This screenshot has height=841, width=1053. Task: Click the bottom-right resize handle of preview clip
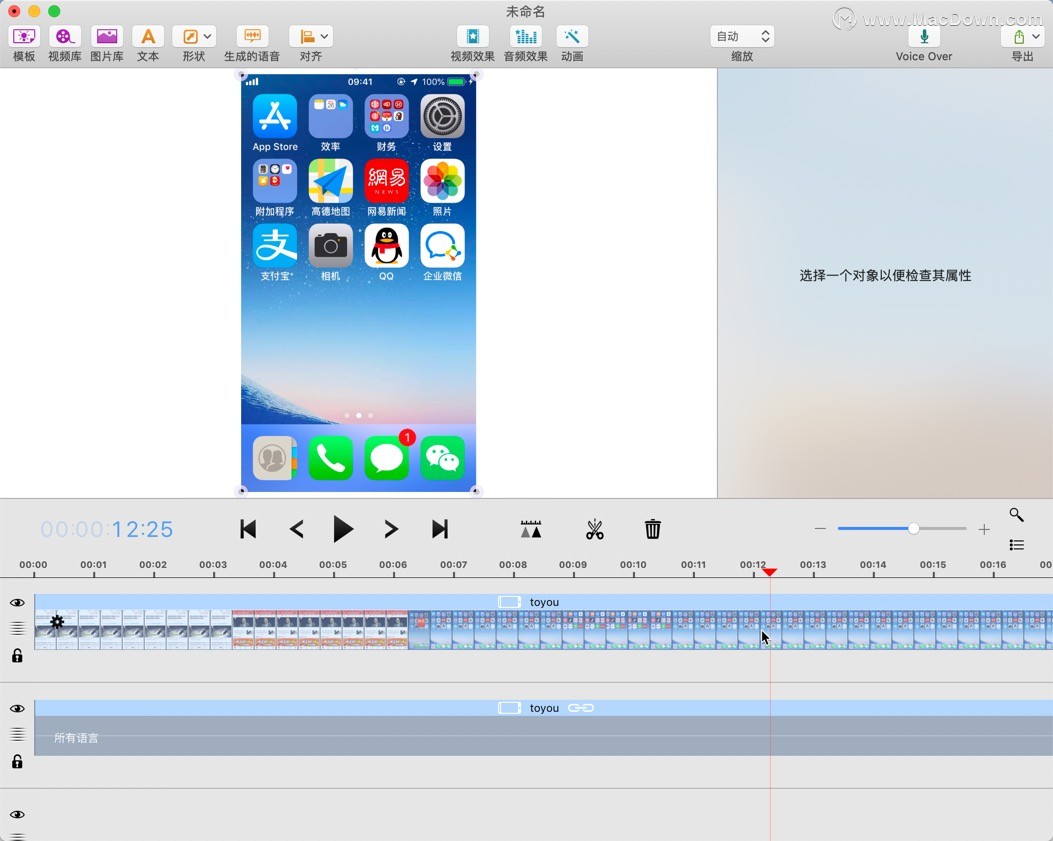coord(475,491)
